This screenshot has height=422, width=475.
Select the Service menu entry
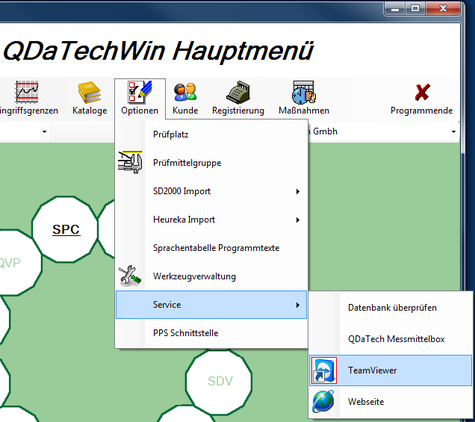[x=211, y=305]
